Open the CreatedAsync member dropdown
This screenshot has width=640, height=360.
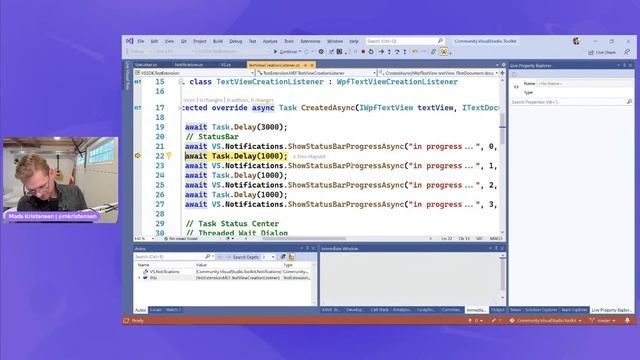496,73
